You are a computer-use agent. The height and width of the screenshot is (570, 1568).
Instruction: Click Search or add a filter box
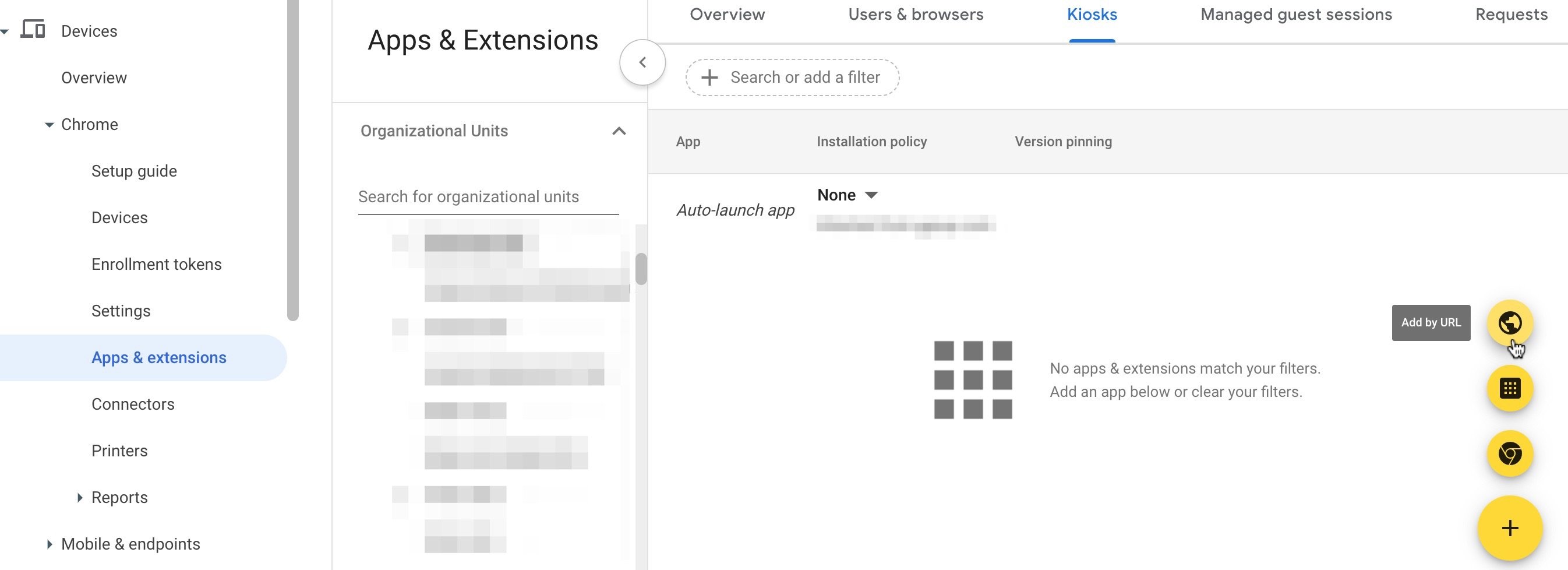792,78
